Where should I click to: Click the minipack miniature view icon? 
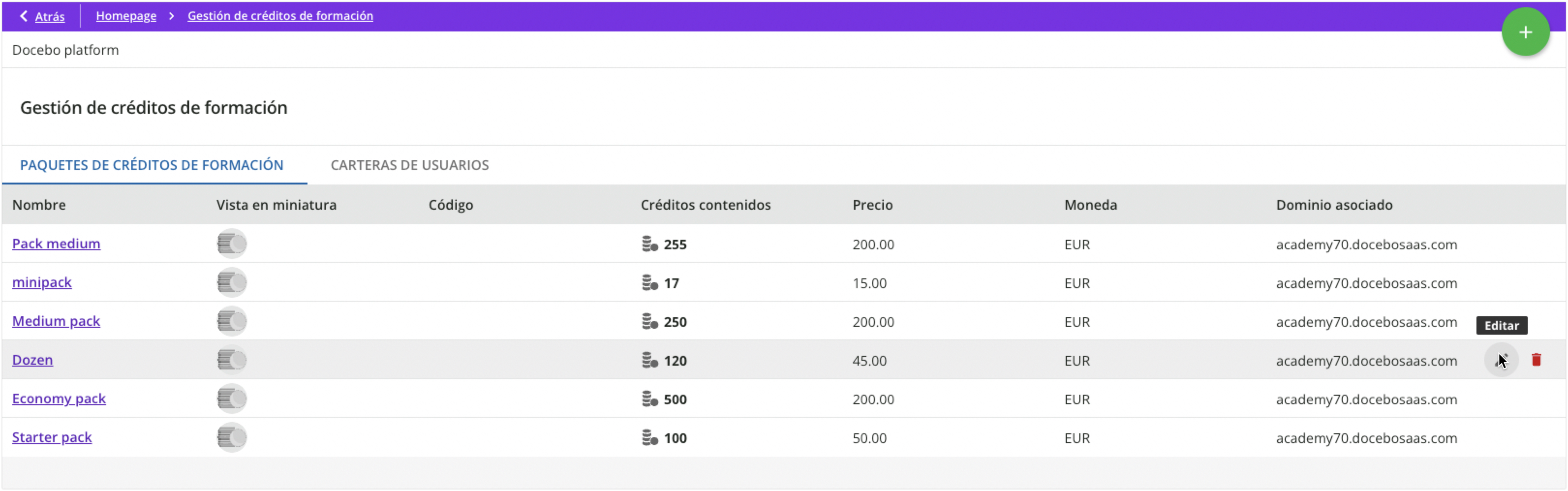231,282
